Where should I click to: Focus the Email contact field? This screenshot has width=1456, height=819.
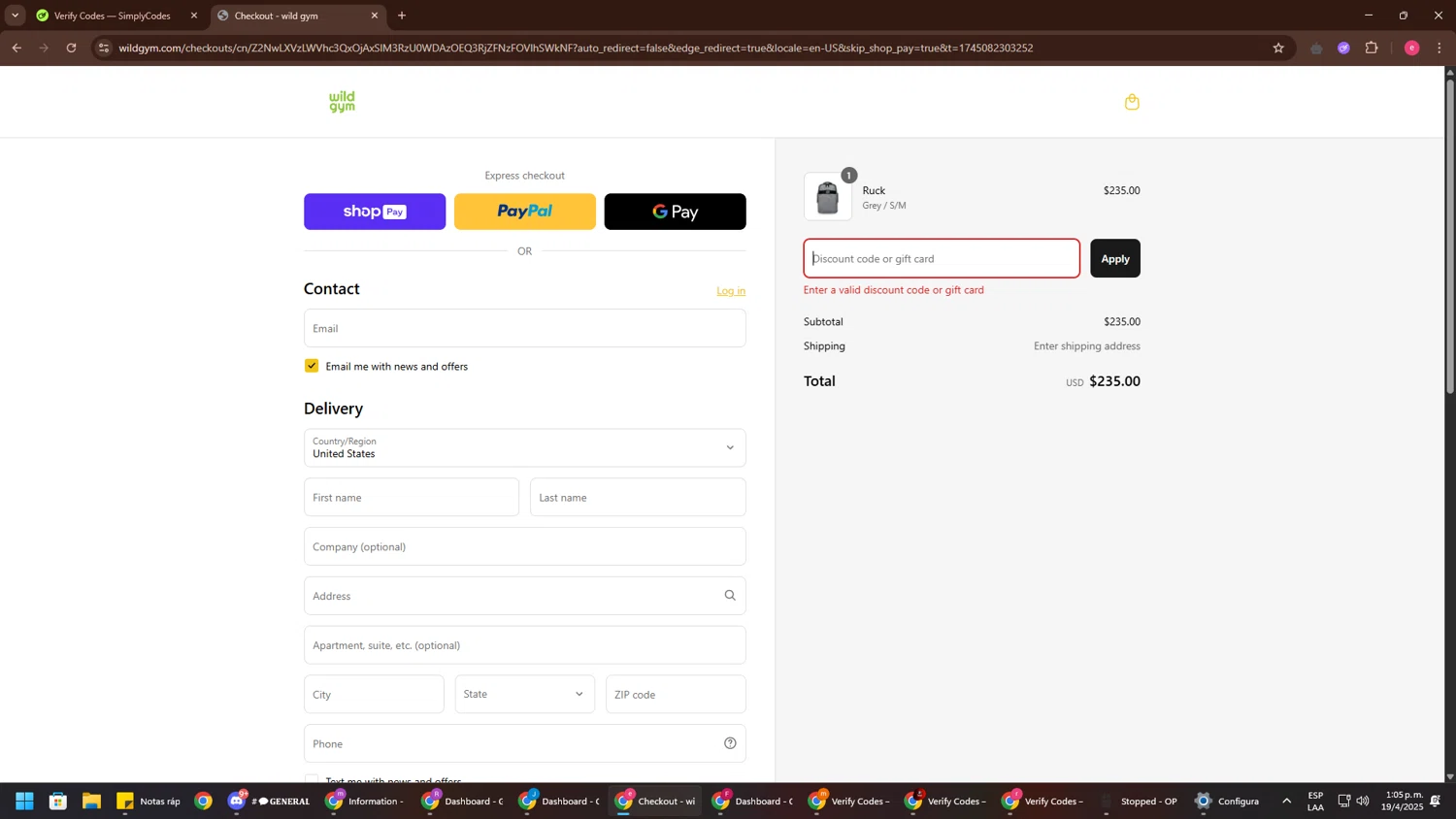point(525,328)
